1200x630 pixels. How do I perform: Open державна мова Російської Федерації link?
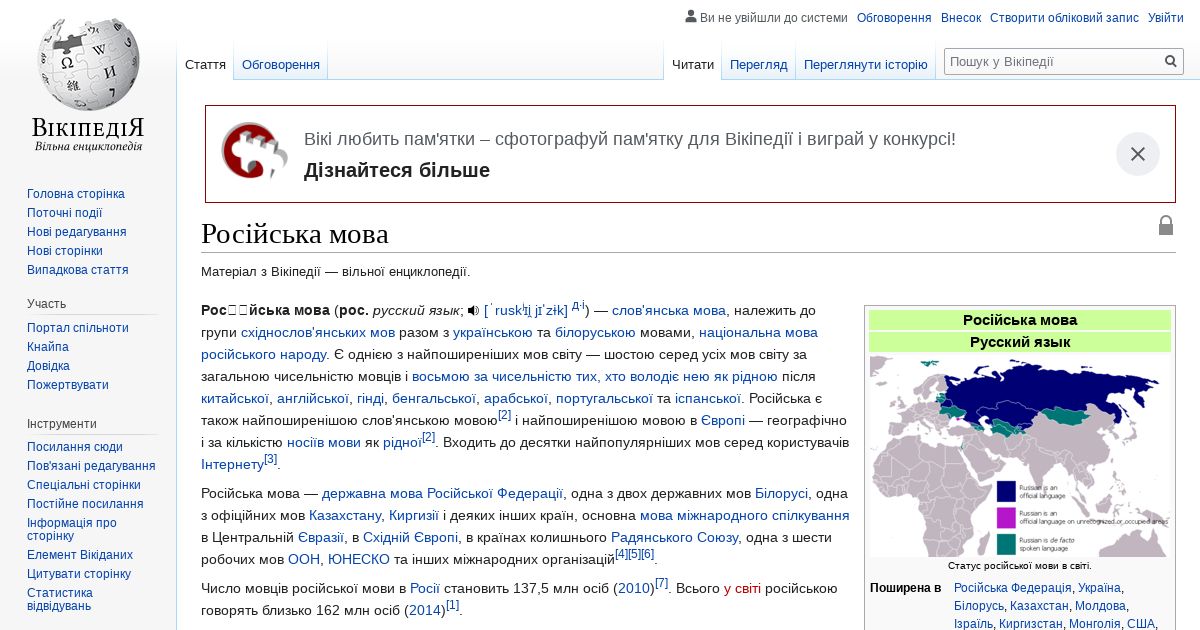click(443, 493)
